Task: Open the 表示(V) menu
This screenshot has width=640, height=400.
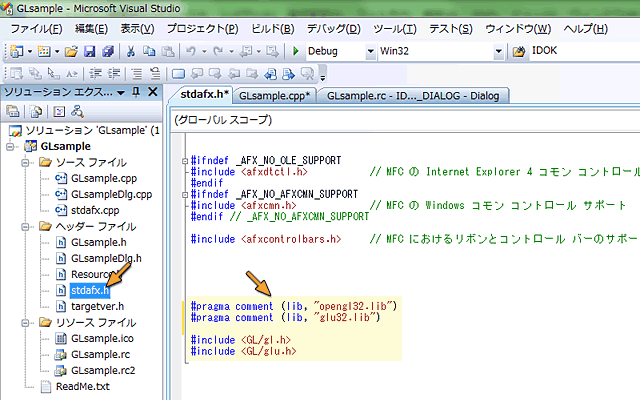Action: coord(137,29)
